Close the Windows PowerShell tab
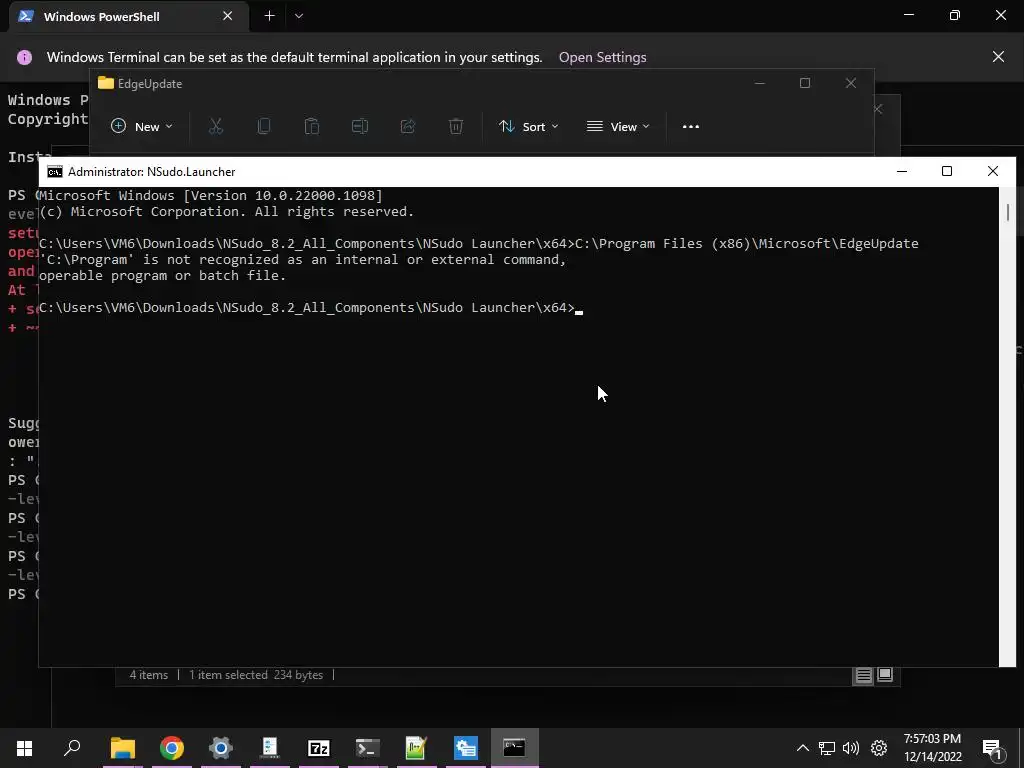The height and width of the screenshot is (768, 1024). coord(227,16)
